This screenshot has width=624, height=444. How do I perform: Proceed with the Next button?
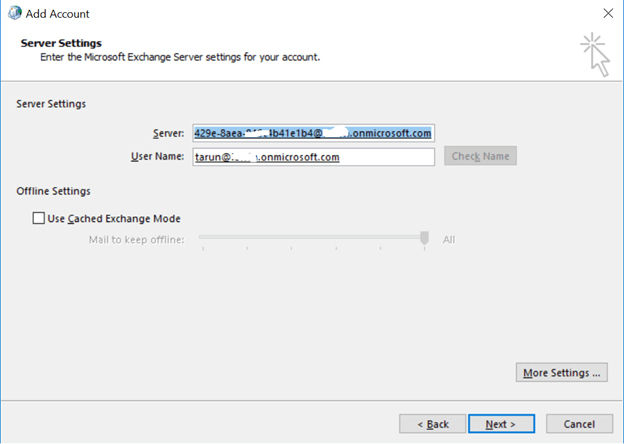pyautogui.click(x=501, y=424)
